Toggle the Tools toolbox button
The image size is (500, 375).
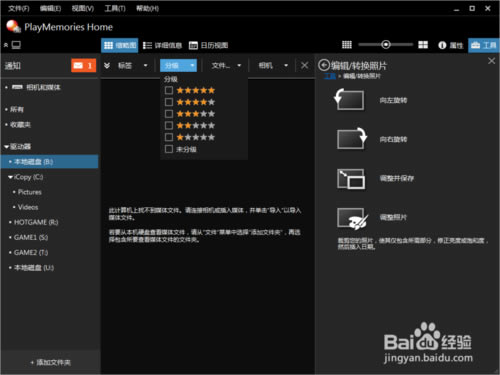[483, 45]
